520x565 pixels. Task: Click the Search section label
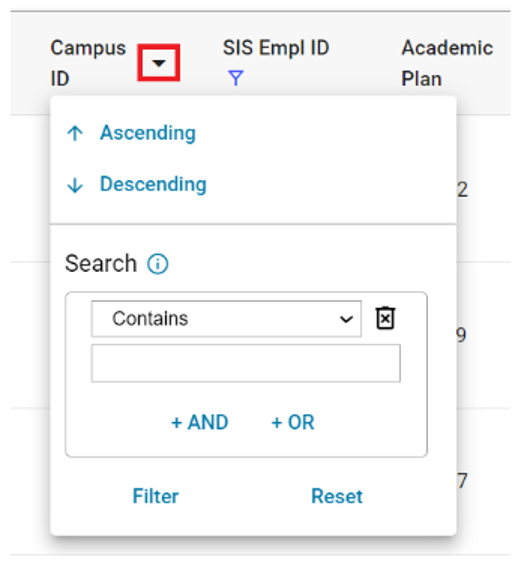(x=101, y=263)
